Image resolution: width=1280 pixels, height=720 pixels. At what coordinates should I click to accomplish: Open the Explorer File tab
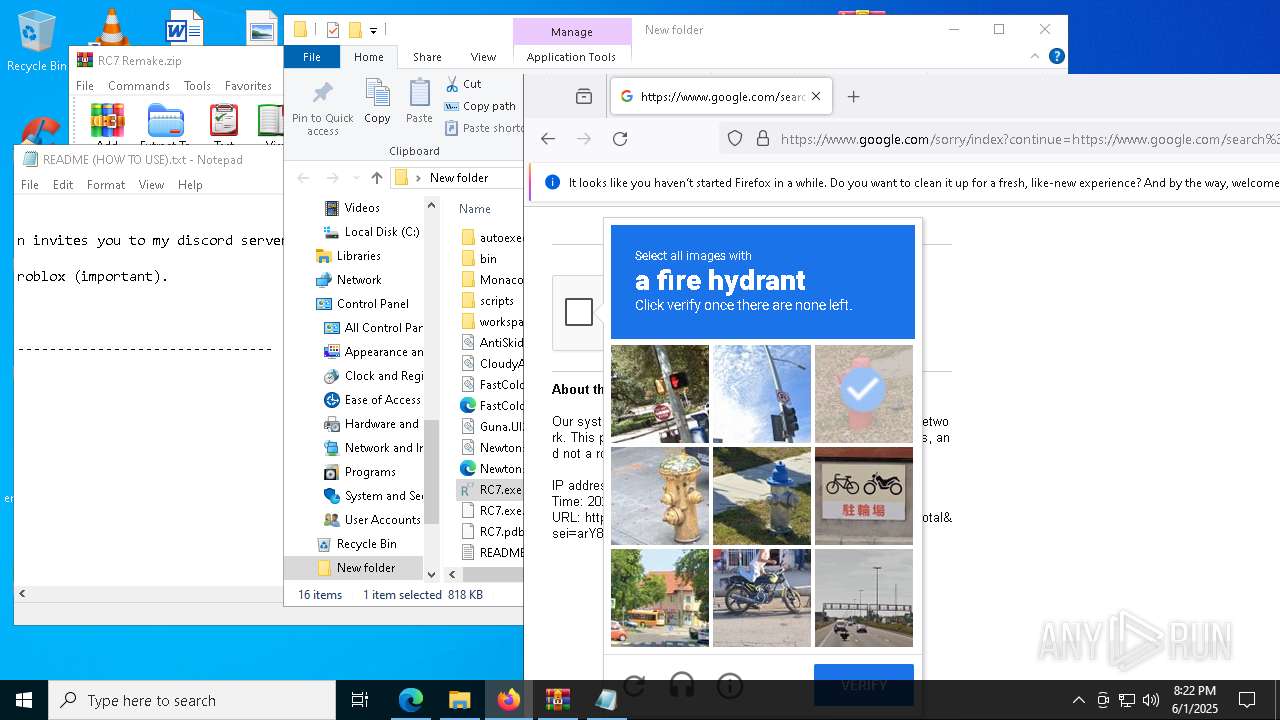click(x=312, y=57)
